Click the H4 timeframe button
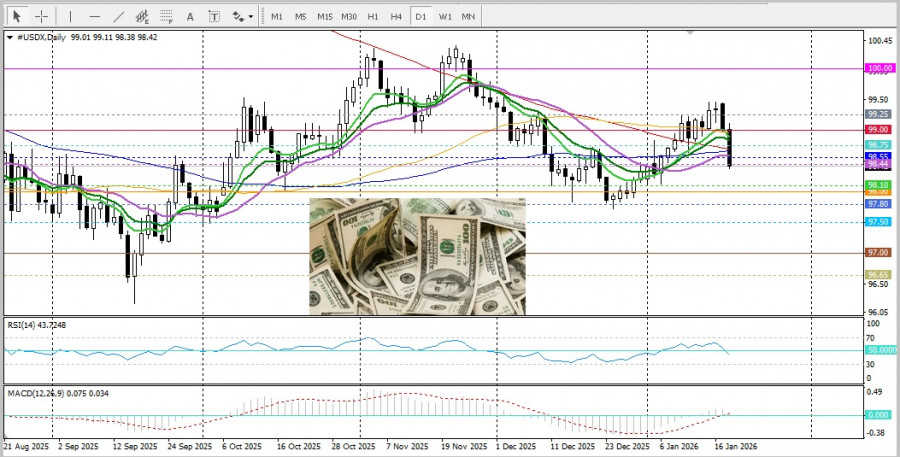Viewport: 900px width, 457px height. pos(397,16)
